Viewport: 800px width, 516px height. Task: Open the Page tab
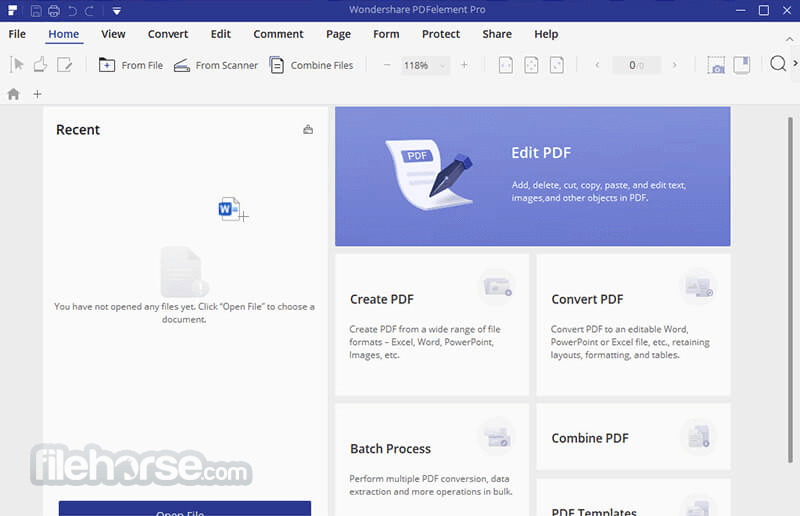click(338, 34)
